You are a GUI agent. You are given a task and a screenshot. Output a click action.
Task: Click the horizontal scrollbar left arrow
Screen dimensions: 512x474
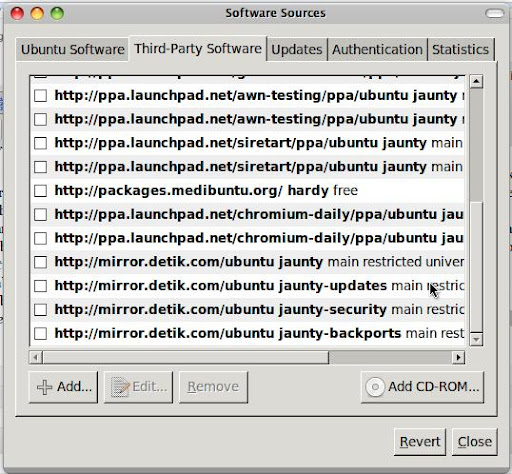[x=36, y=357]
